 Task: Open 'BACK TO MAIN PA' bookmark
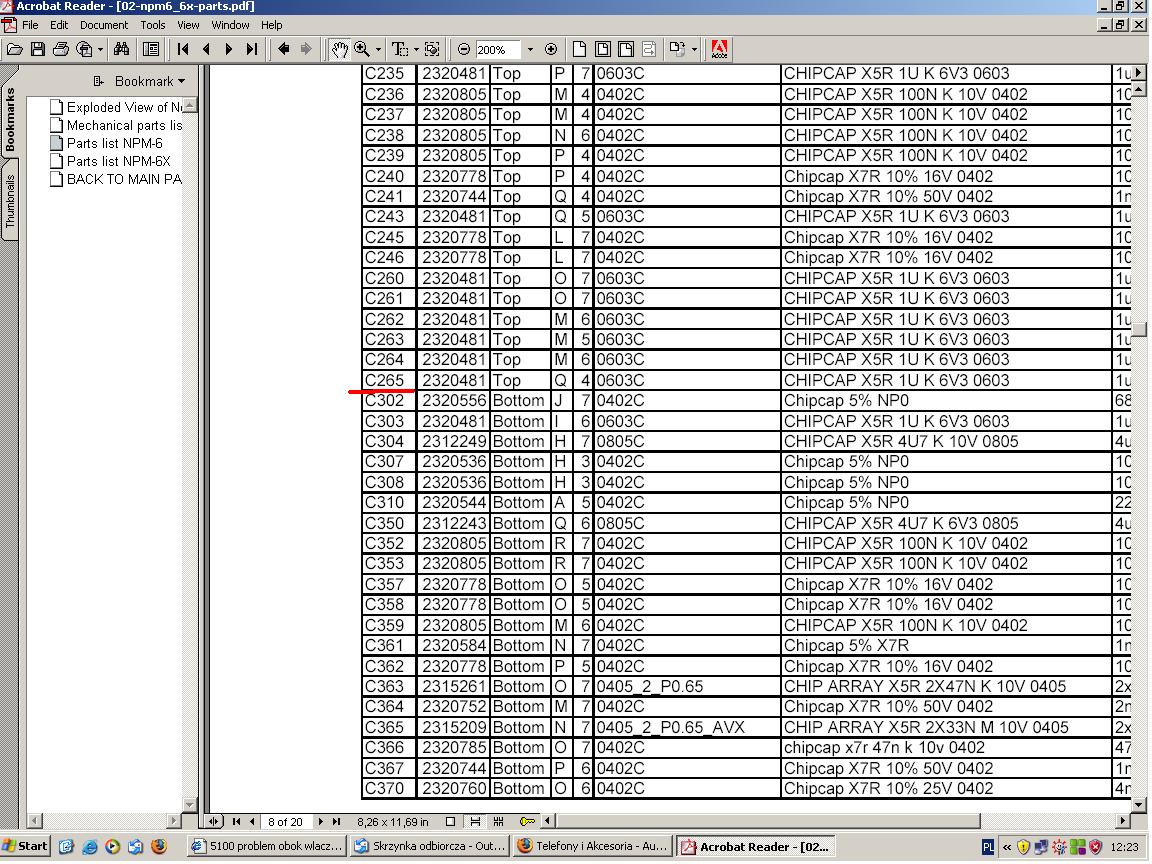pos(115,179)
